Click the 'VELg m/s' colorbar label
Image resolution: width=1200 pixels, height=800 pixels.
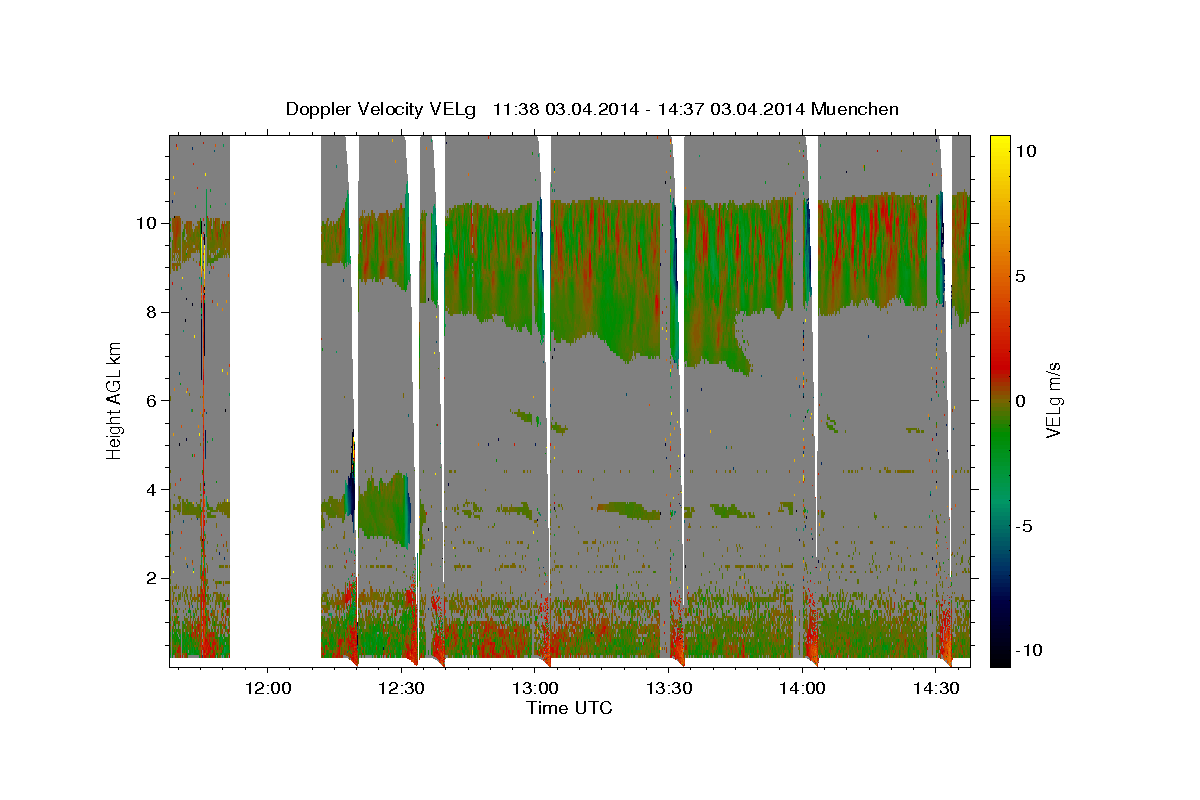[x=1053, y=400]
